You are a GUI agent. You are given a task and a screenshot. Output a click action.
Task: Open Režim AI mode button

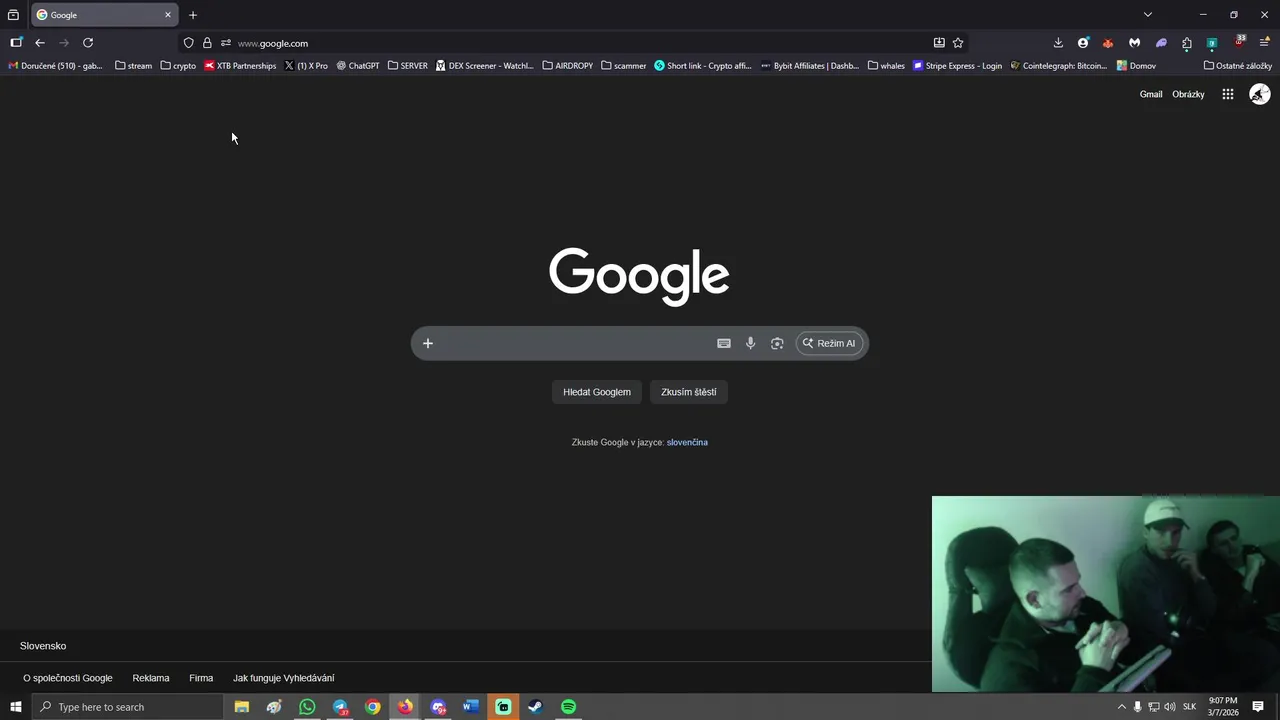(828, 343)
